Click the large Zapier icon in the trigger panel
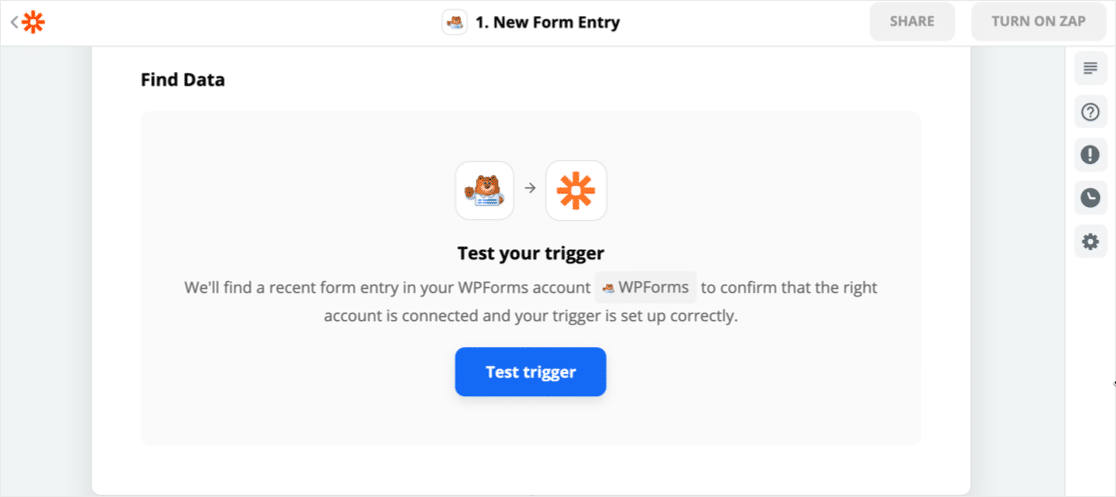The image size is (1116, 497). [576, 190]
